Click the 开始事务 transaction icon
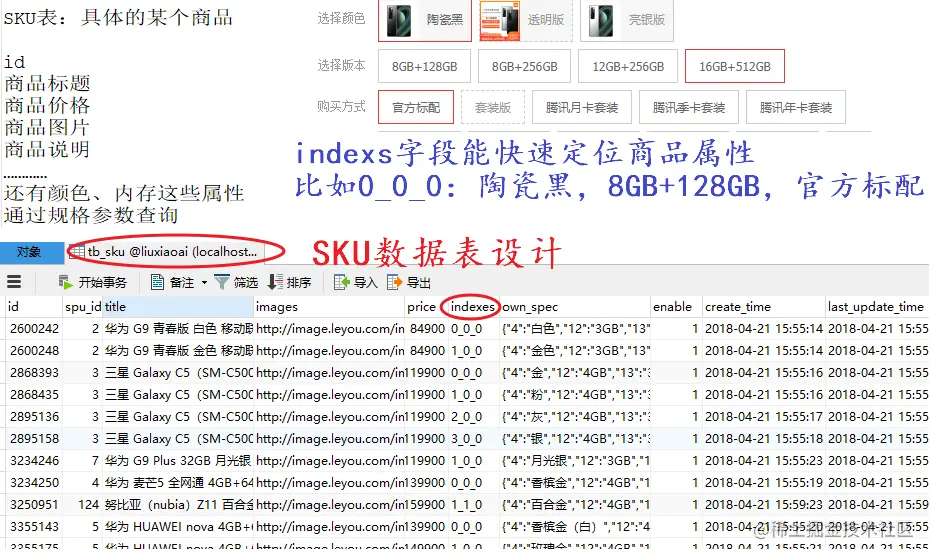The image size is (931, 557). coord(65,283)
